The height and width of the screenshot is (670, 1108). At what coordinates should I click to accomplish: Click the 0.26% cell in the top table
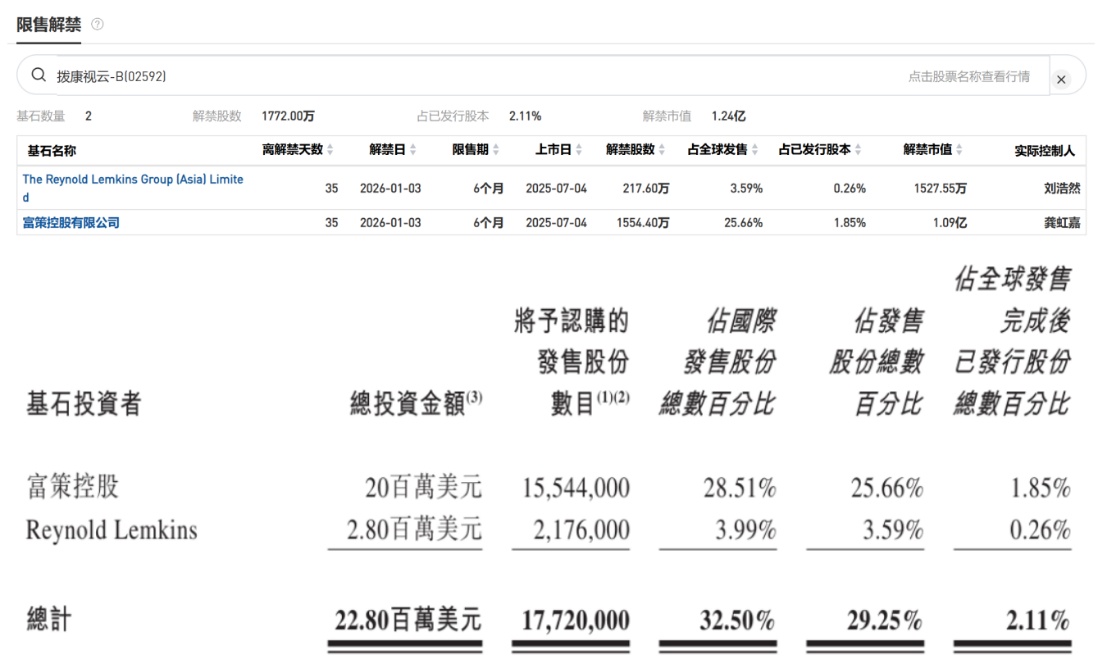click(x=849, y=189)
